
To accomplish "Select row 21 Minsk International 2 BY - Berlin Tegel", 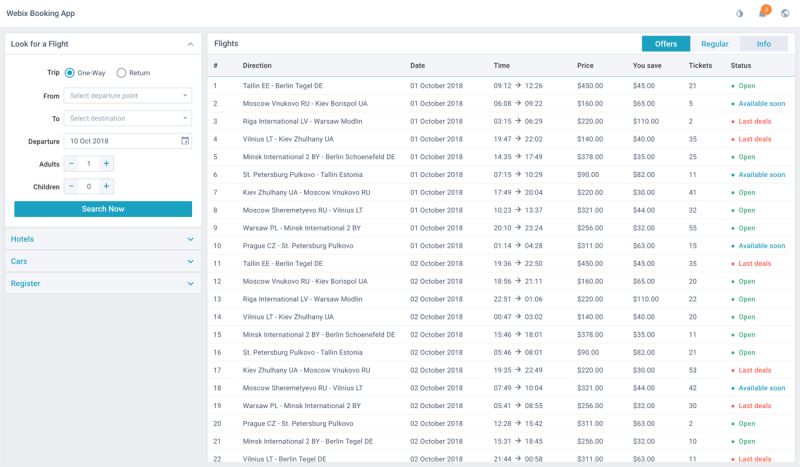I will [501, 441].
